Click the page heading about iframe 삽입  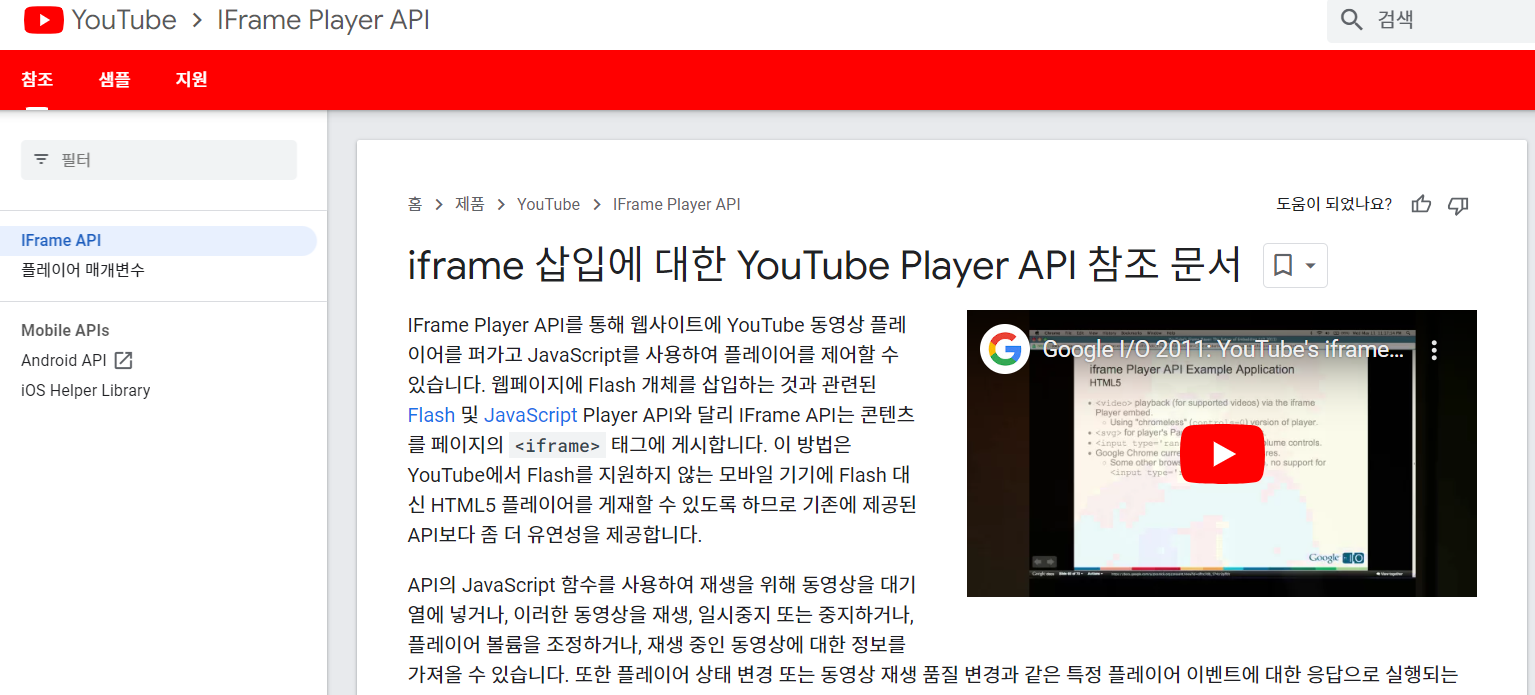(x=825, y=266)
